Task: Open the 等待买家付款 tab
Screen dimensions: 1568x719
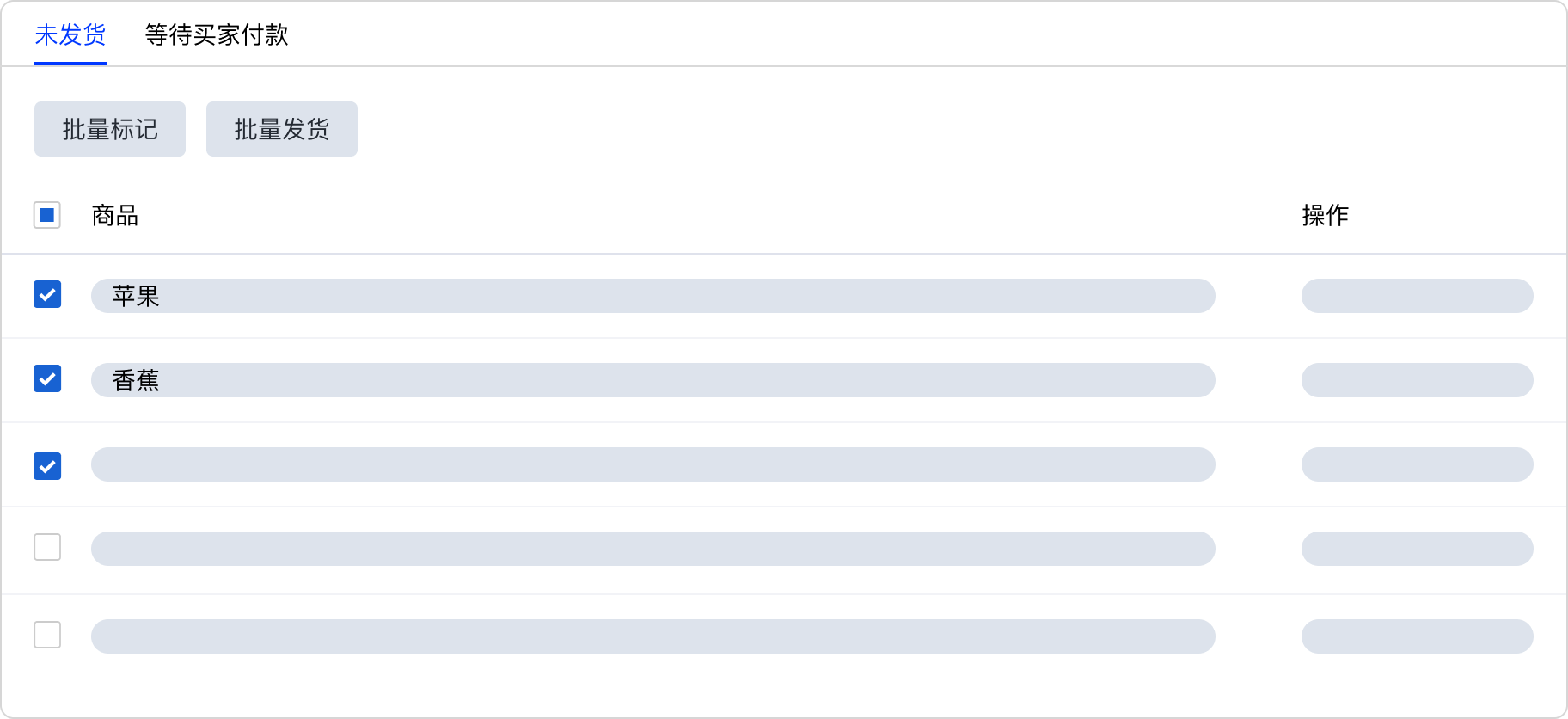Action: [x=217, y=35]
